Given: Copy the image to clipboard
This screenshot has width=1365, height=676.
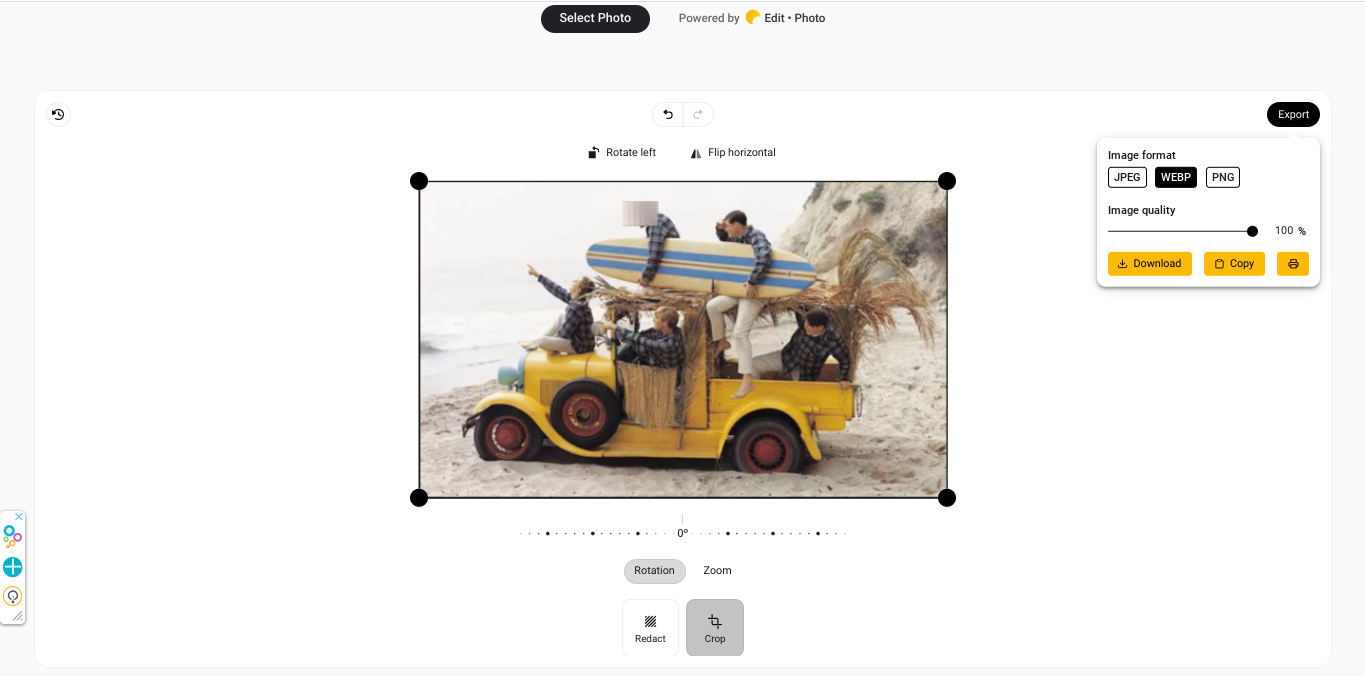Looking at the screenshot, I should coord(1234,264).
